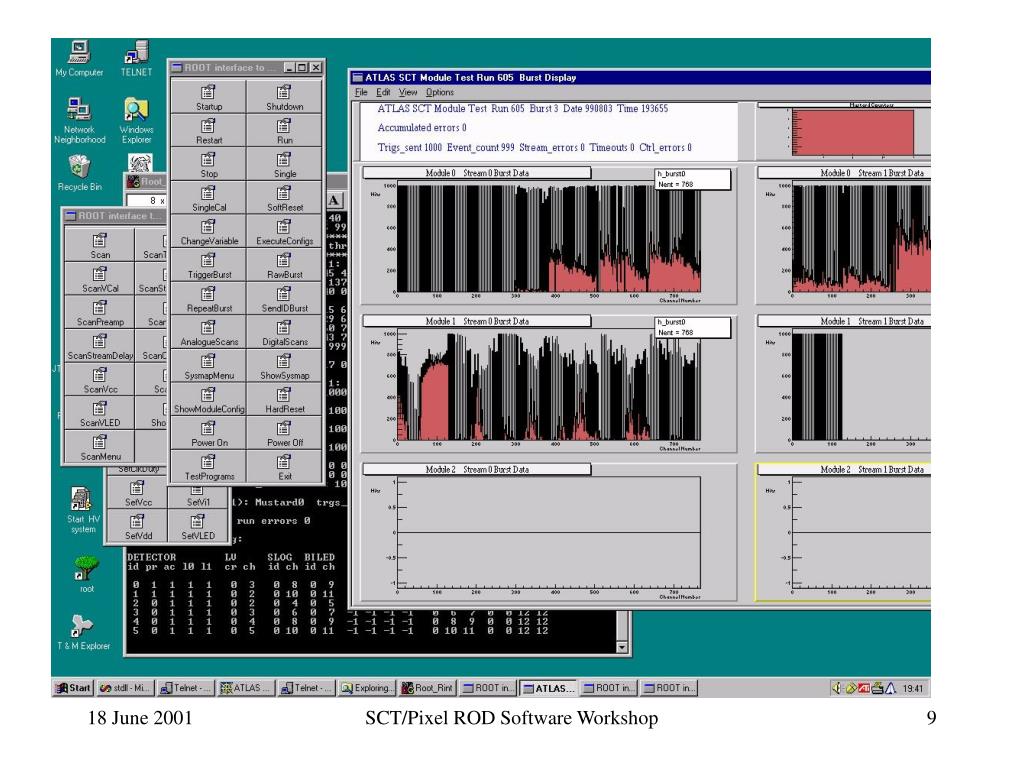
Task: Open the DigitalScans menu button
Action: tap(284, 332)
